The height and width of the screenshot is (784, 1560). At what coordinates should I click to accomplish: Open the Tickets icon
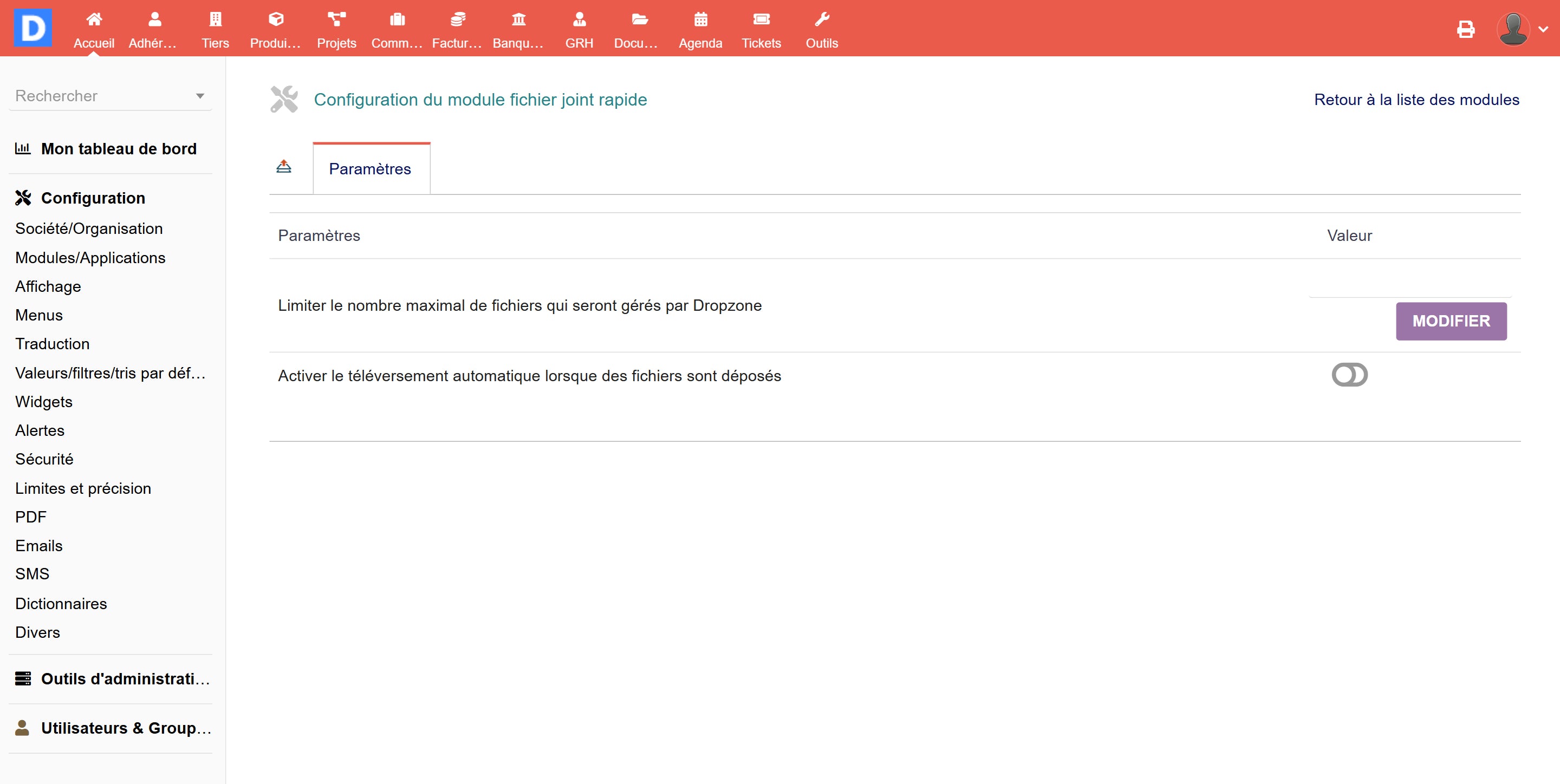(760, 19)
